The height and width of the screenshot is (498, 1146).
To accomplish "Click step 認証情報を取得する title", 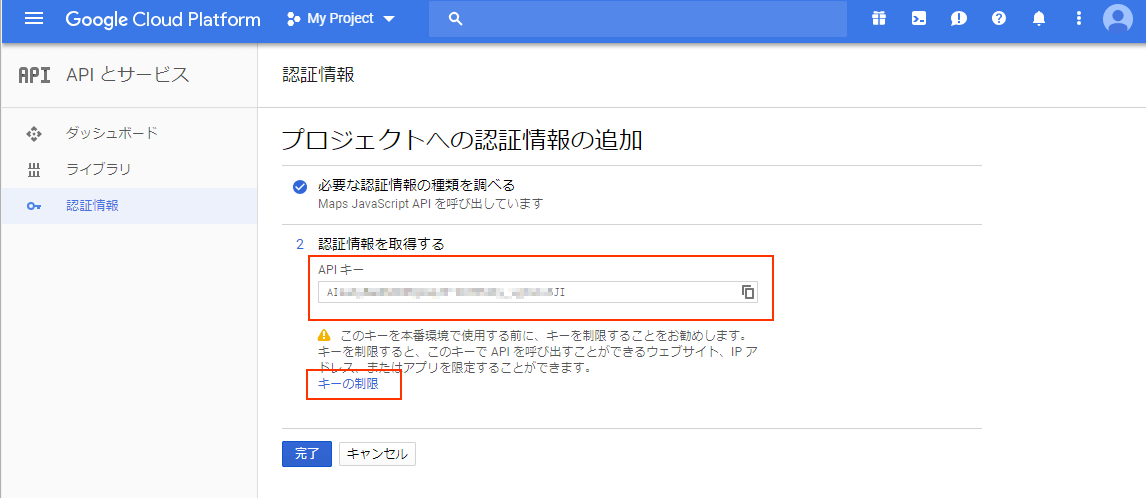I will [x=382, y=244].
